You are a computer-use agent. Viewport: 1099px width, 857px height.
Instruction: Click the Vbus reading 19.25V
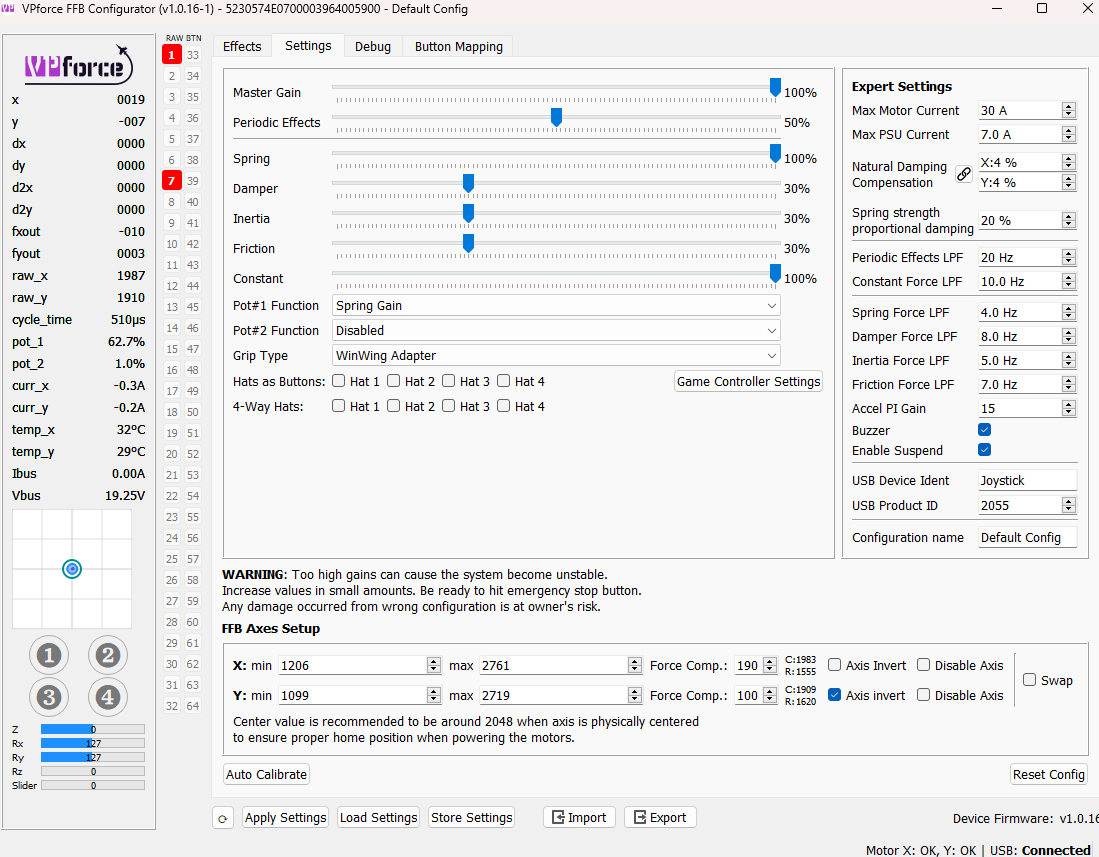click(125, 495)
